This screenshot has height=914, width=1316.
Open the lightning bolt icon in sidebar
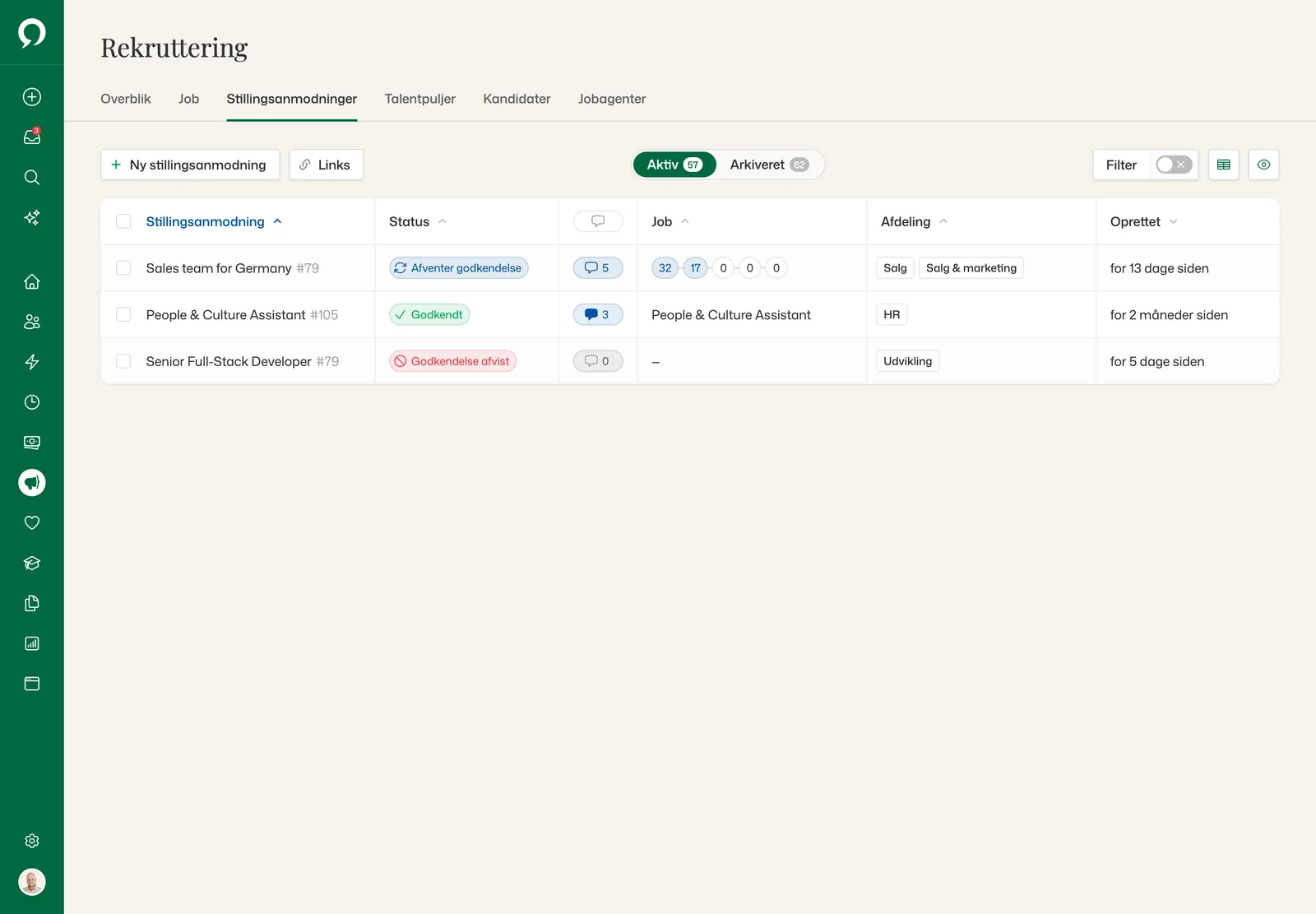pyautogui.click(x=32, y=362)
